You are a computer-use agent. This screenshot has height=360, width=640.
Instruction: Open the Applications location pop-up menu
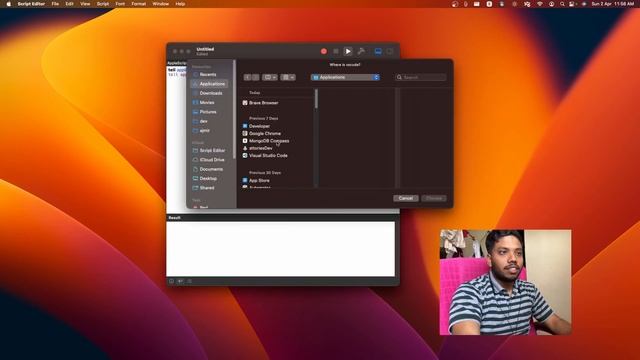345,77
